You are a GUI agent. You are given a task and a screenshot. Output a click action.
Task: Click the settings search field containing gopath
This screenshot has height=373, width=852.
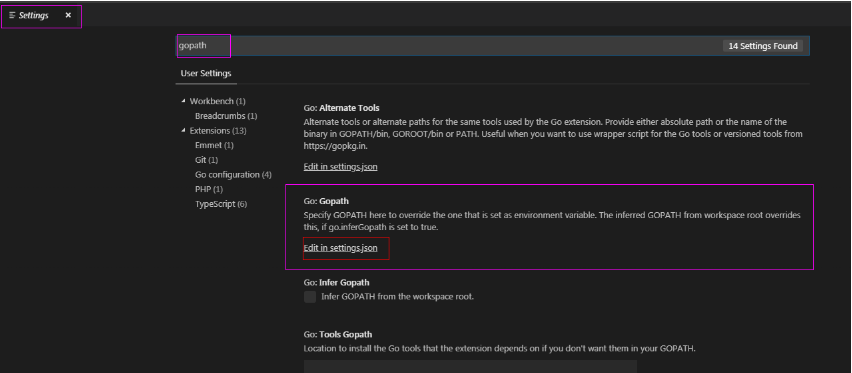[493, 46]
